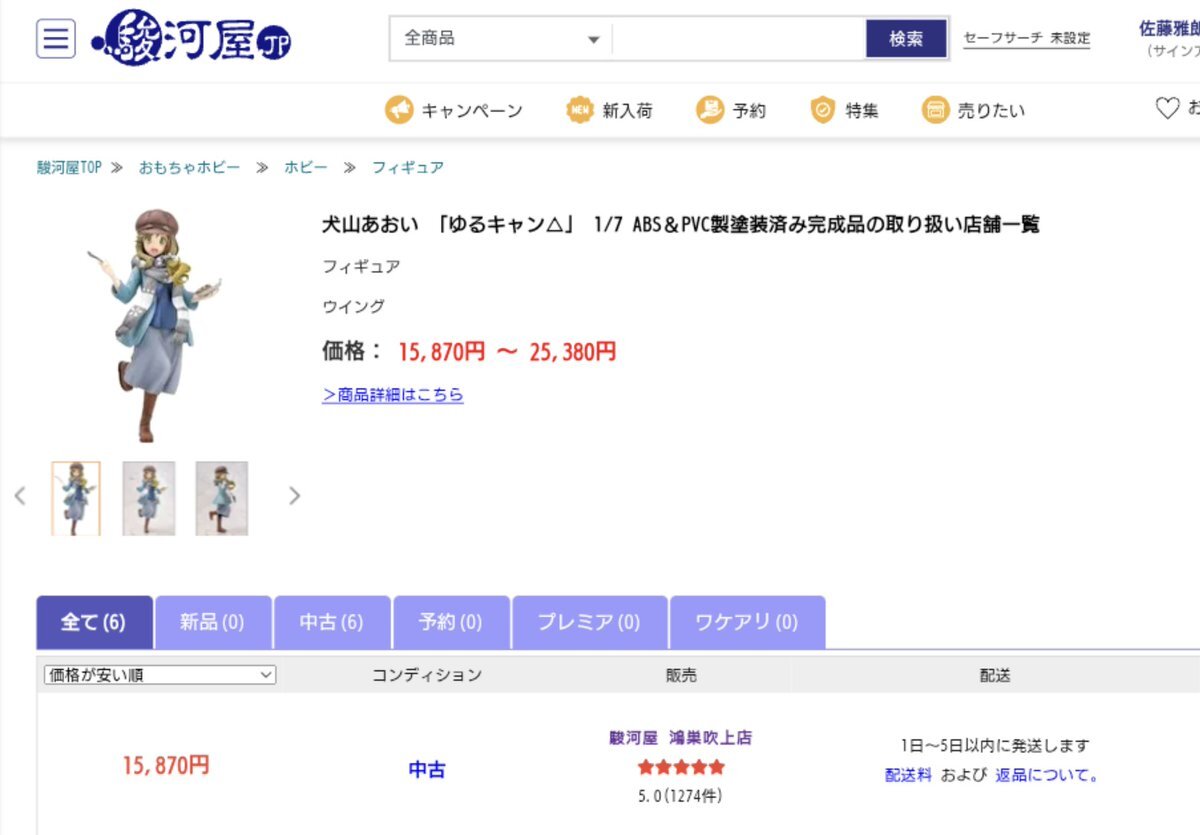Open 駿河屋 鴻巣吹上店 seller link
This screenshot has height=835, width=1200.
681,738
